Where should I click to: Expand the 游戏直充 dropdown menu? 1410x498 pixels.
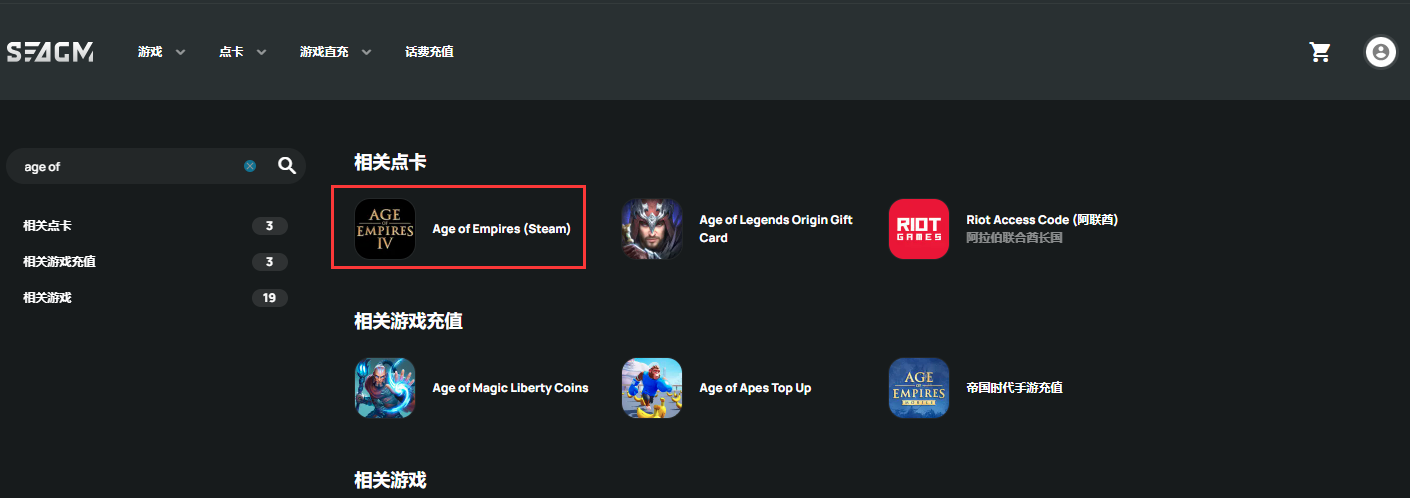click(336, 52)
